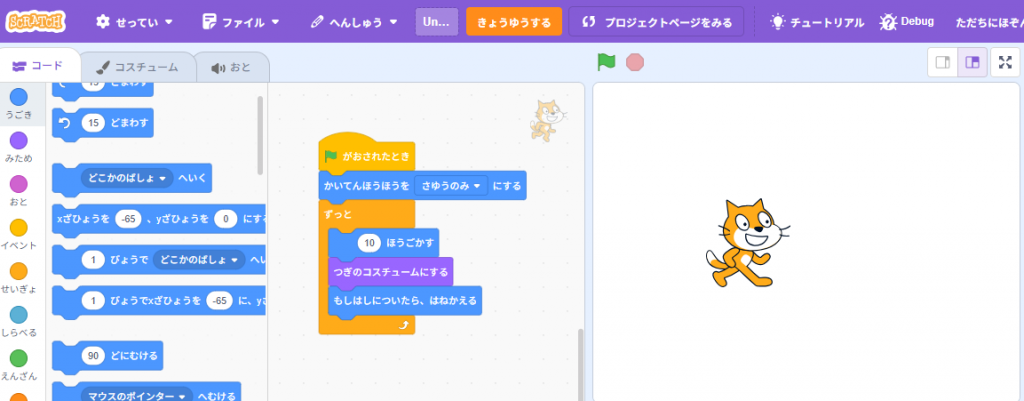
Task: Select the みため looks category
Action: [18, 146]
